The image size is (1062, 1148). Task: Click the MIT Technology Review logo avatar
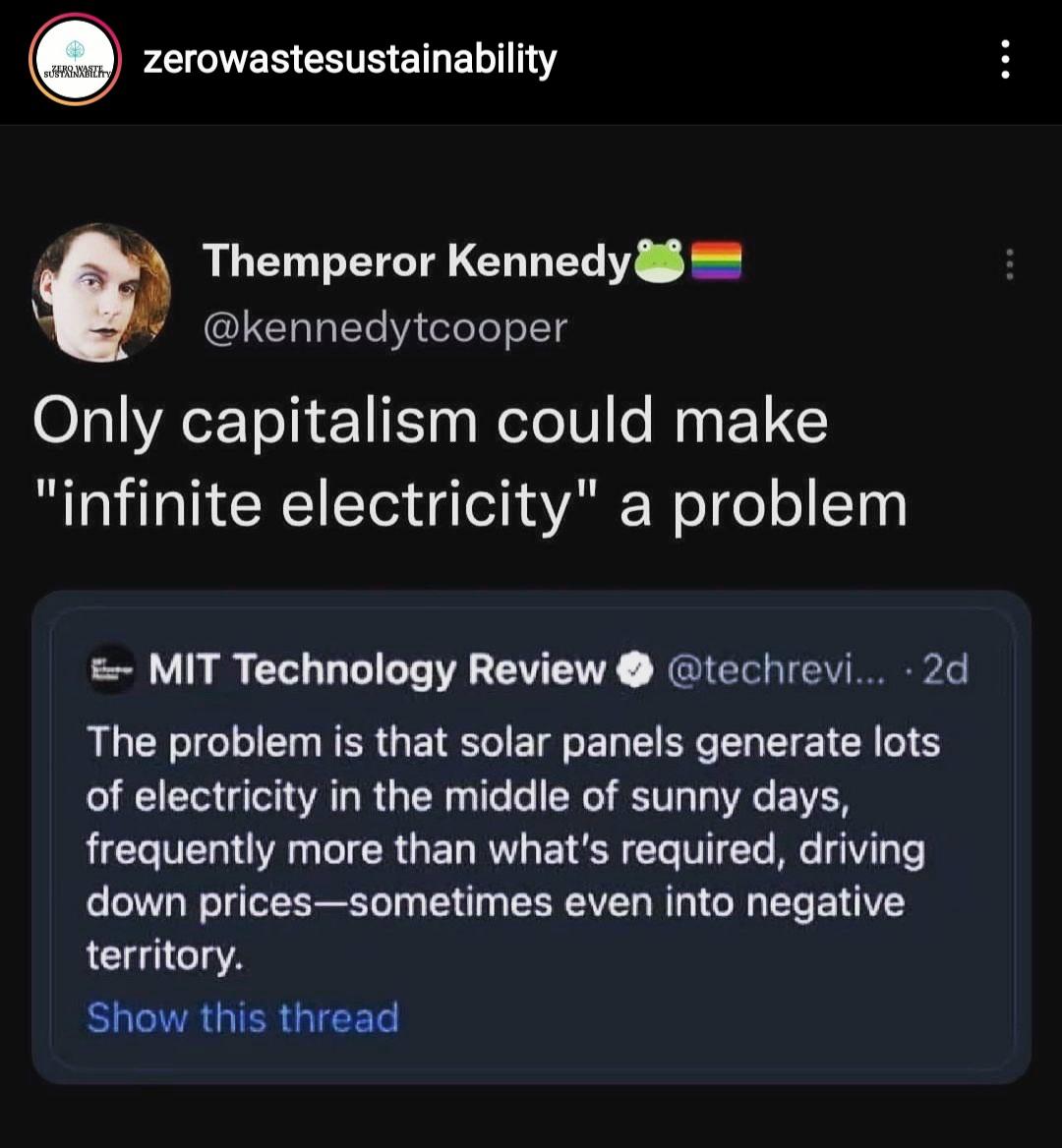pos(110,670)
